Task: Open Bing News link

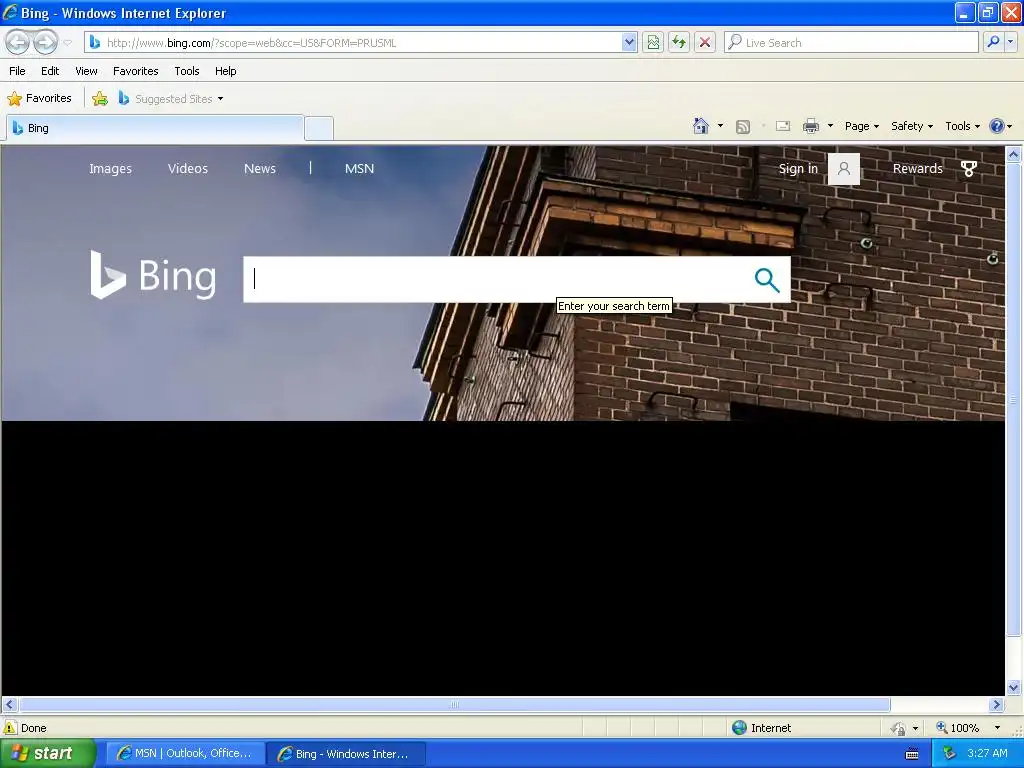Action: (x=260, y=168)
